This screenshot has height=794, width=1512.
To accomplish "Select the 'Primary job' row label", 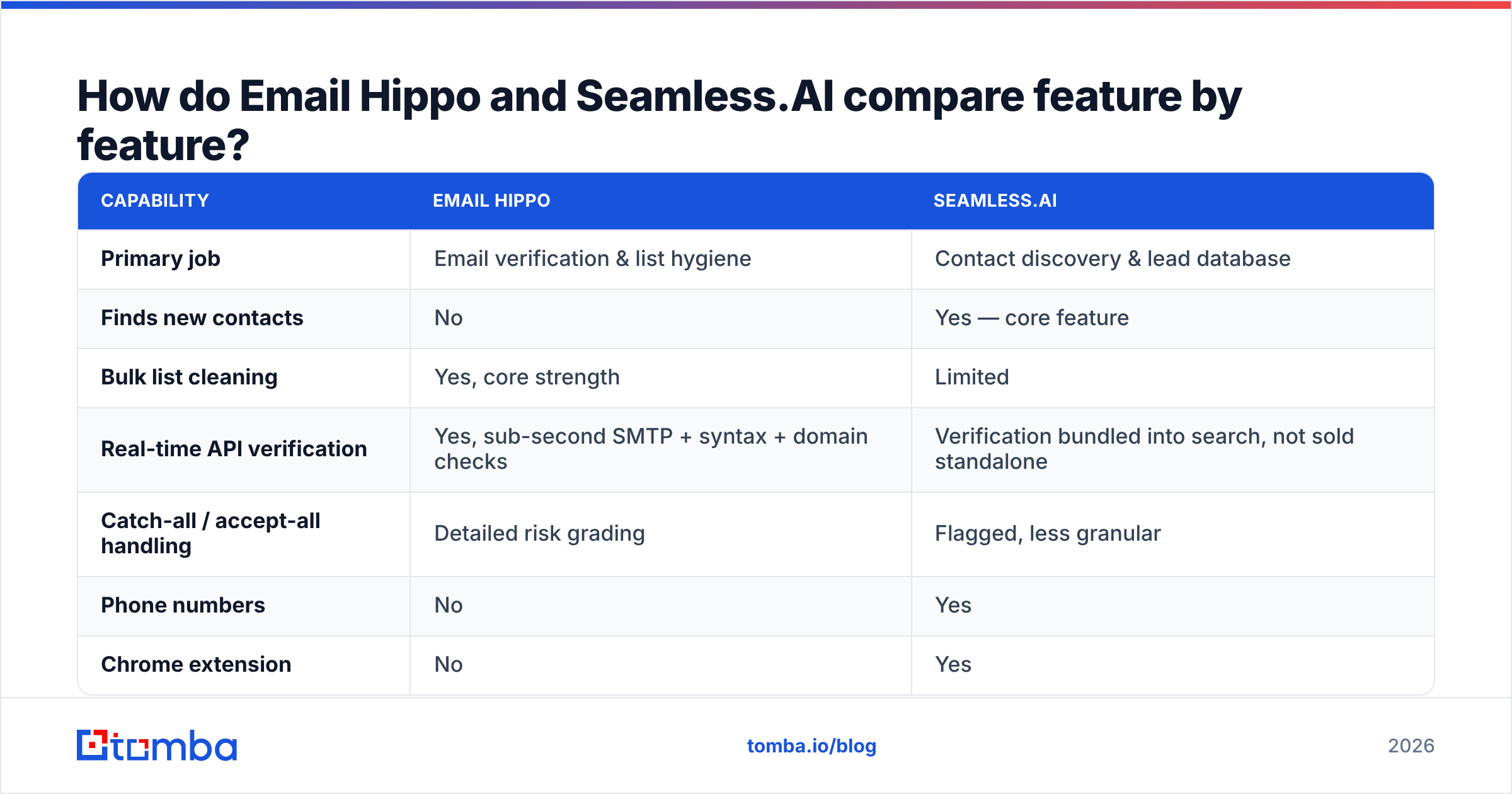I will (161, 259).
